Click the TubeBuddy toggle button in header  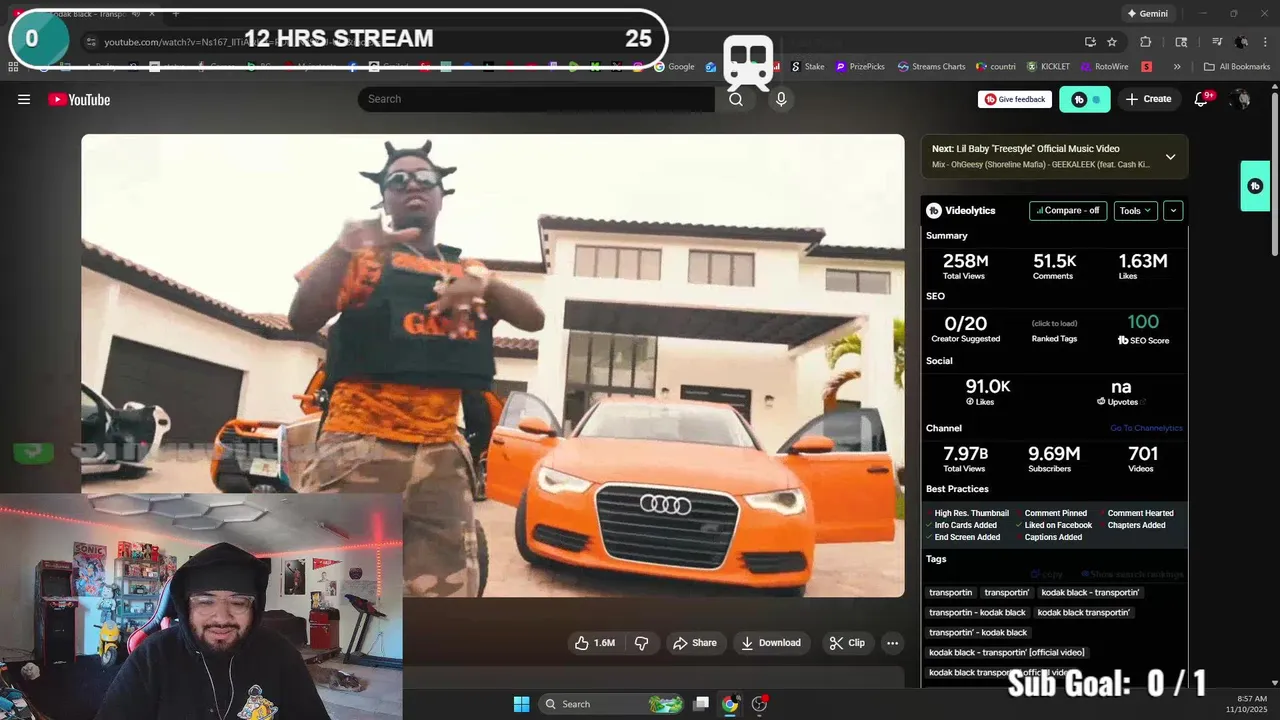pyautogui.click(x=1085, y=99)
